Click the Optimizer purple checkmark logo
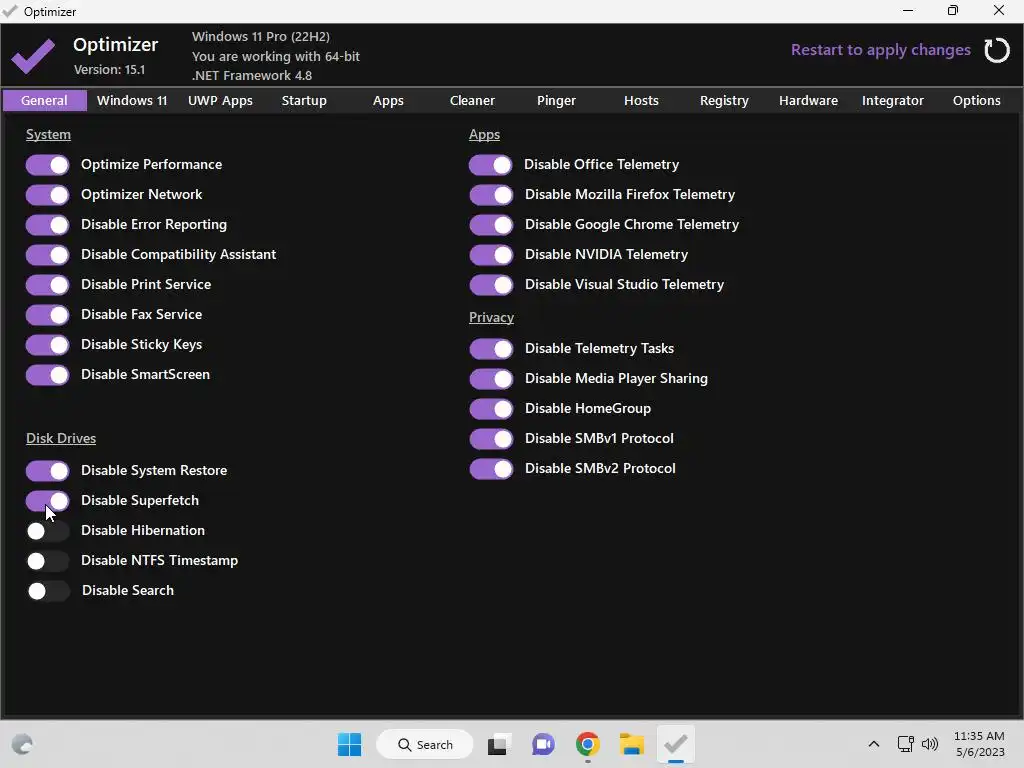1024x768 pixels. [33, 56]
